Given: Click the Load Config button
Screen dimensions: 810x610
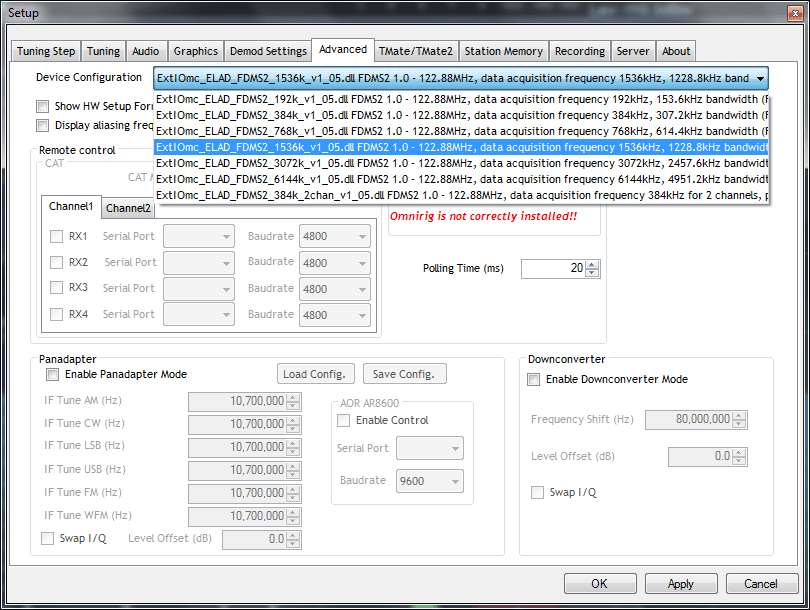Looking at the screenshot, I should click(x=315, y=373).
